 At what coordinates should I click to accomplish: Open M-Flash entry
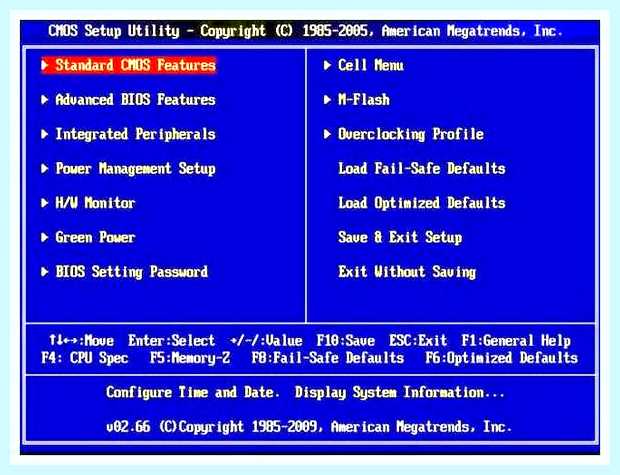pos(364,99)
